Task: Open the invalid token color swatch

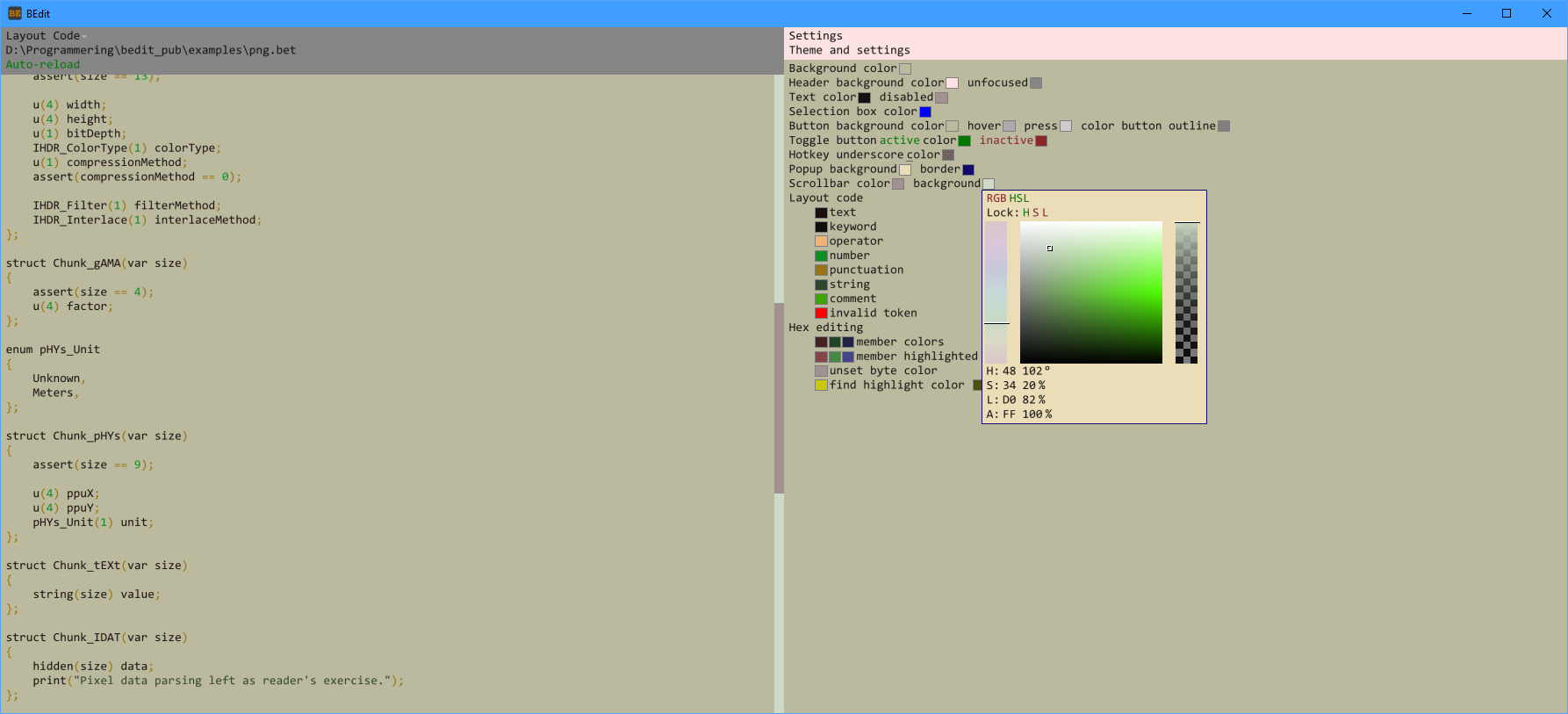Action: click(x=821, y=314)
